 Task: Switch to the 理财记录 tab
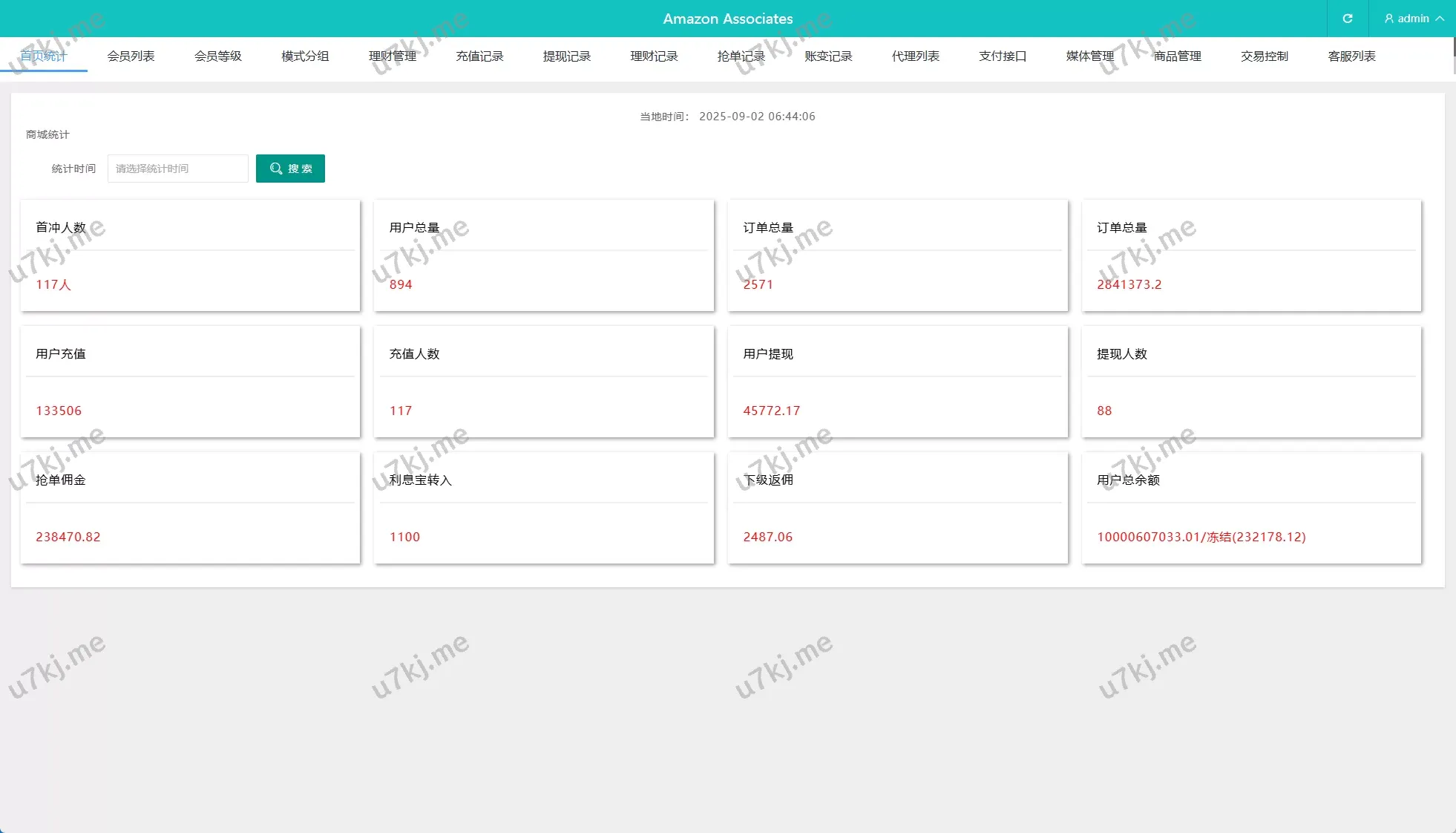click(x=654, y=56)
